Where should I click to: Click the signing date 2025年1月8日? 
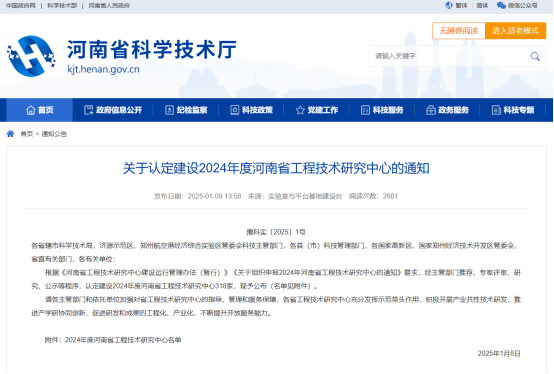point(499,354)
